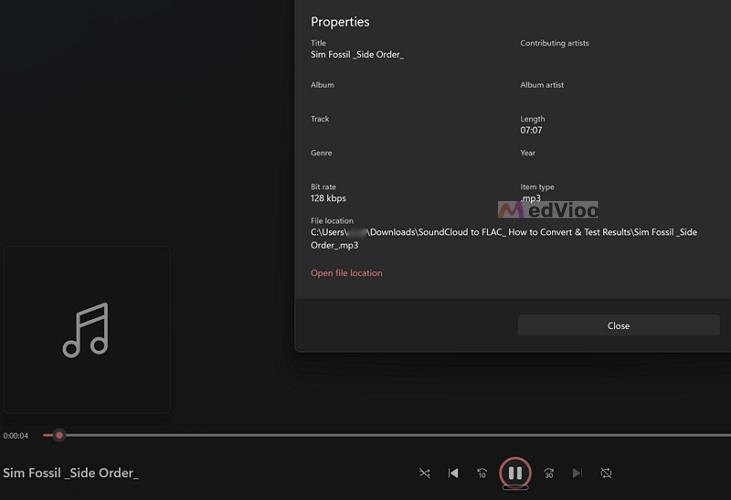Click the File location path text

504,239
